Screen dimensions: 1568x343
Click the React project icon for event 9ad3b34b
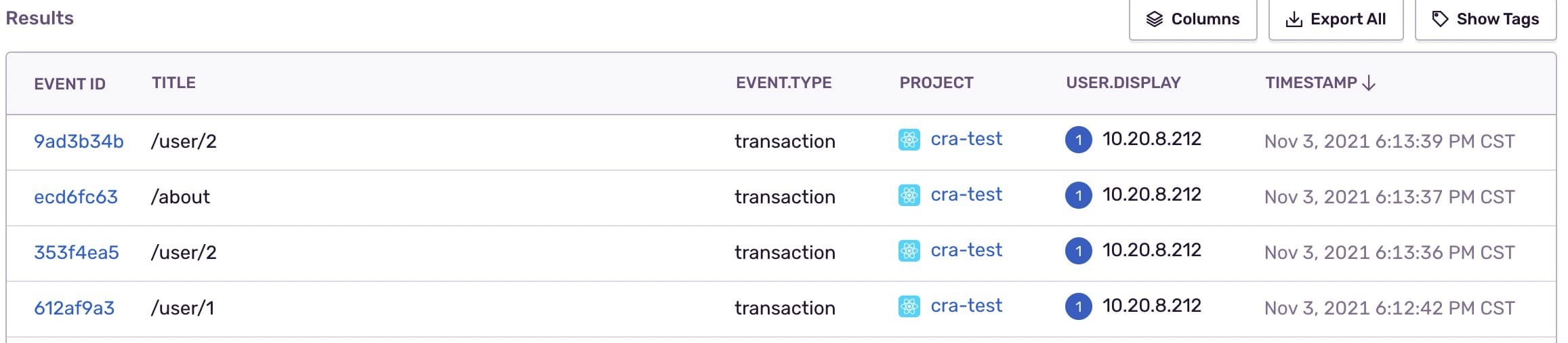909,140
